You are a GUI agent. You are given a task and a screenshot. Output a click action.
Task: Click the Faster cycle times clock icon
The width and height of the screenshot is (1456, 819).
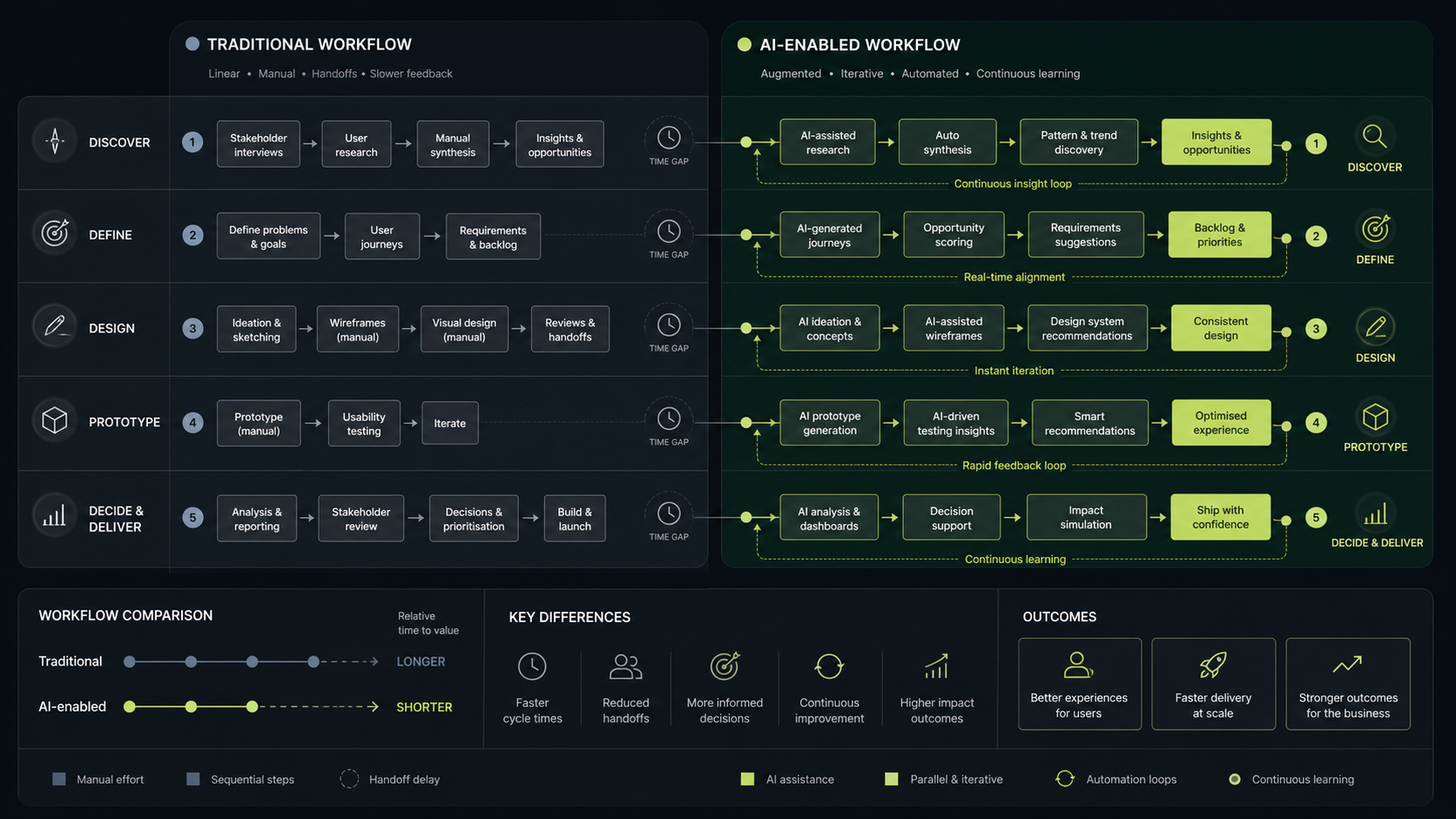point(532,667)
